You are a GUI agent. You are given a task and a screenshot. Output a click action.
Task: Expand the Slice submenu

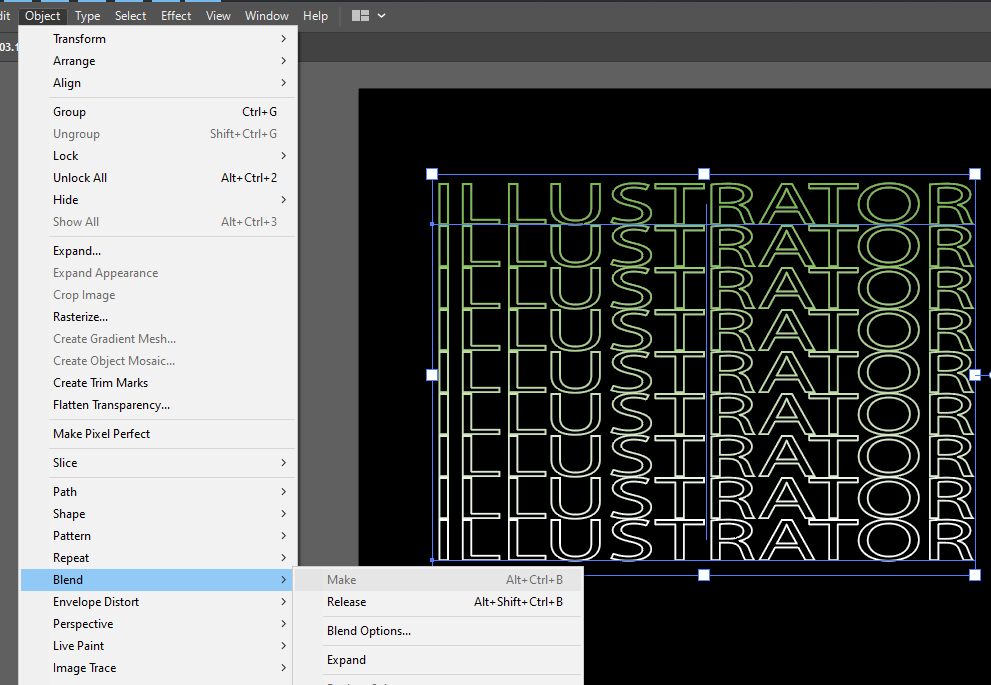click(x=157, y=463)
